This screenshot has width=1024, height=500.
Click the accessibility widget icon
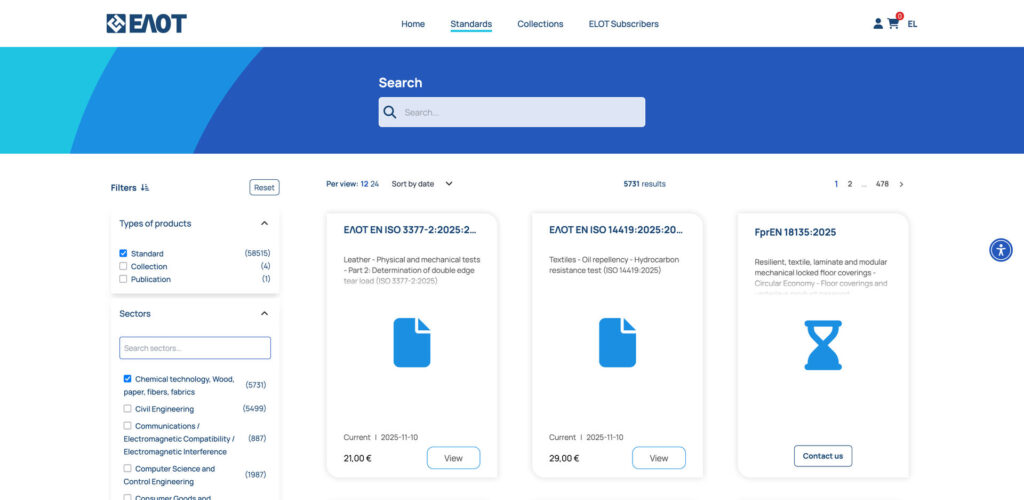1000,250
